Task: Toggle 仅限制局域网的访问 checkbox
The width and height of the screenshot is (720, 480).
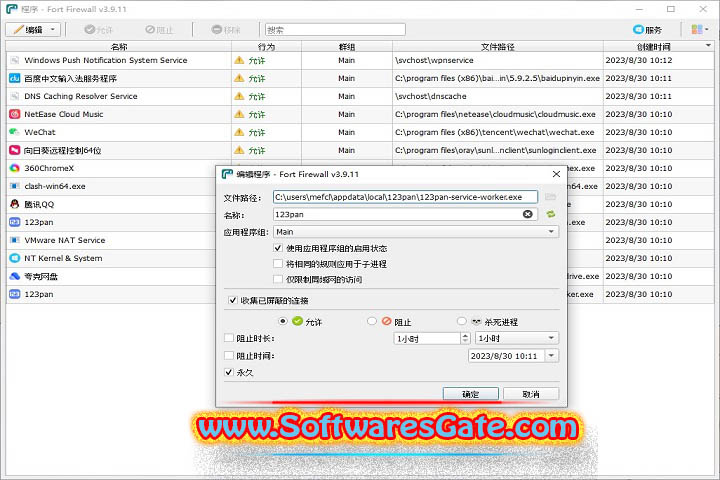Action: (x=278, y=279)
